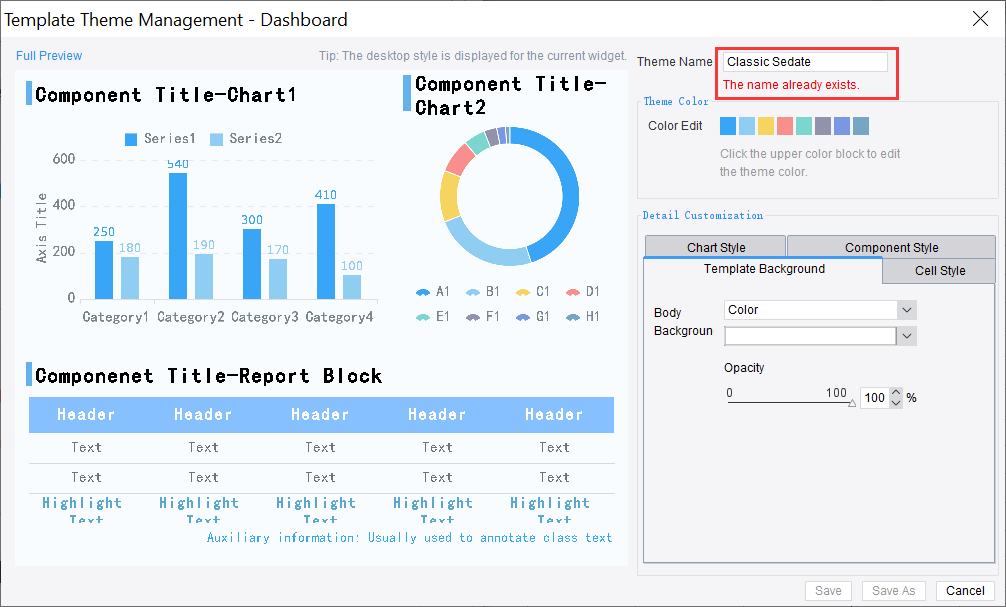Click the Save button
Image resolution: width=1006 pixels, height=607 pixels.
[828, 591]
